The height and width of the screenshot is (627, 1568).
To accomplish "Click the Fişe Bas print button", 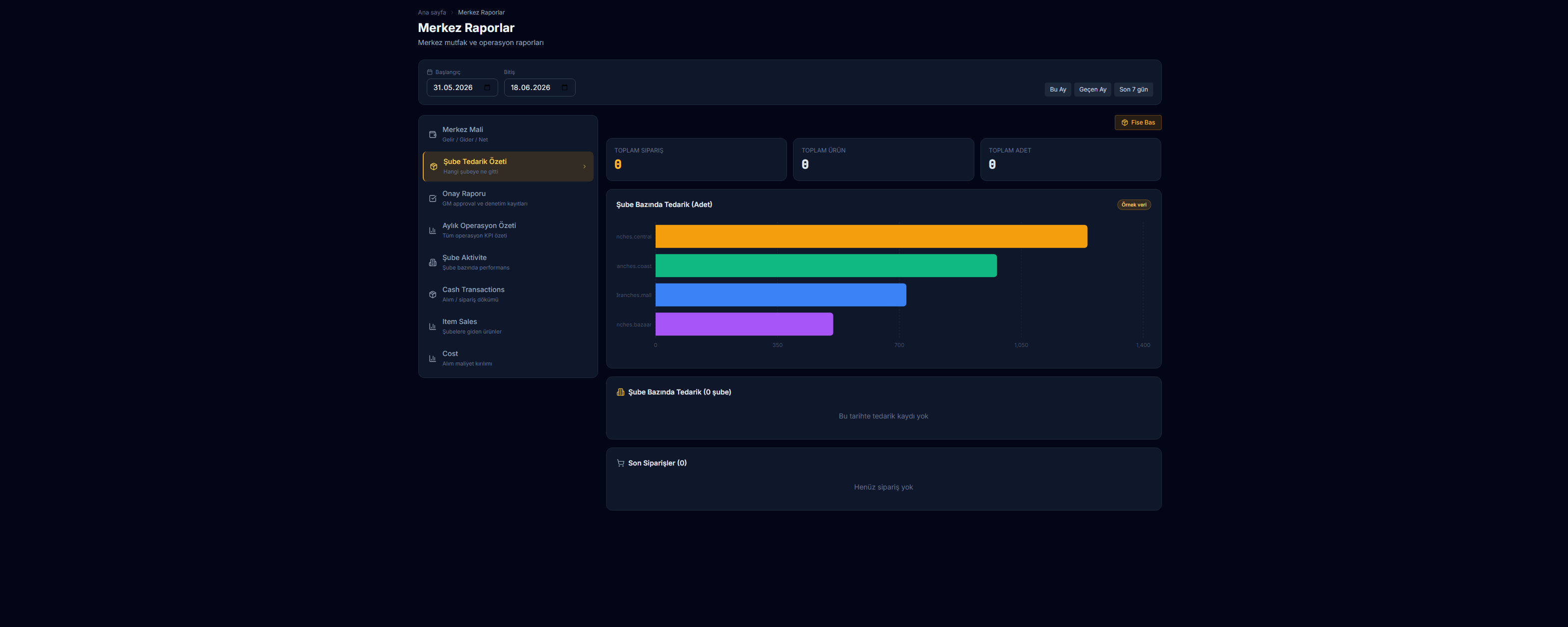I will [x=1138, y=122].
